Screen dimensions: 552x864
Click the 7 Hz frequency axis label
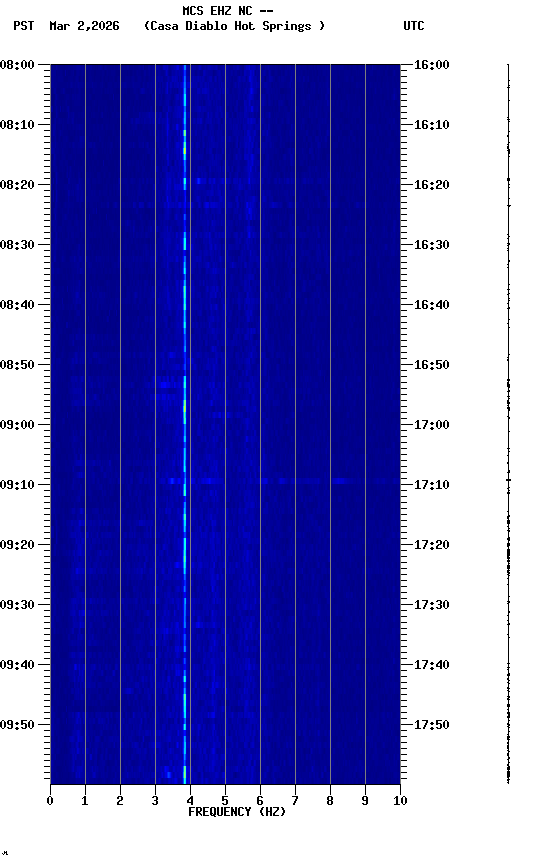point(295,801)
